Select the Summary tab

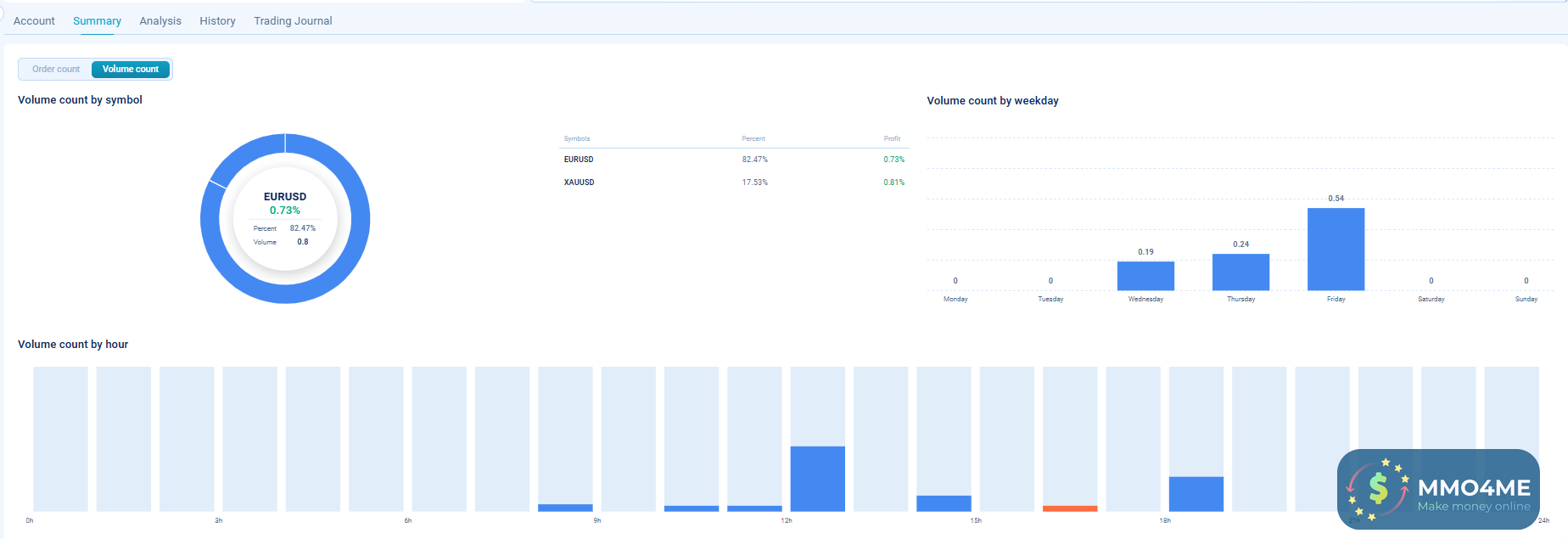point(97,20)
